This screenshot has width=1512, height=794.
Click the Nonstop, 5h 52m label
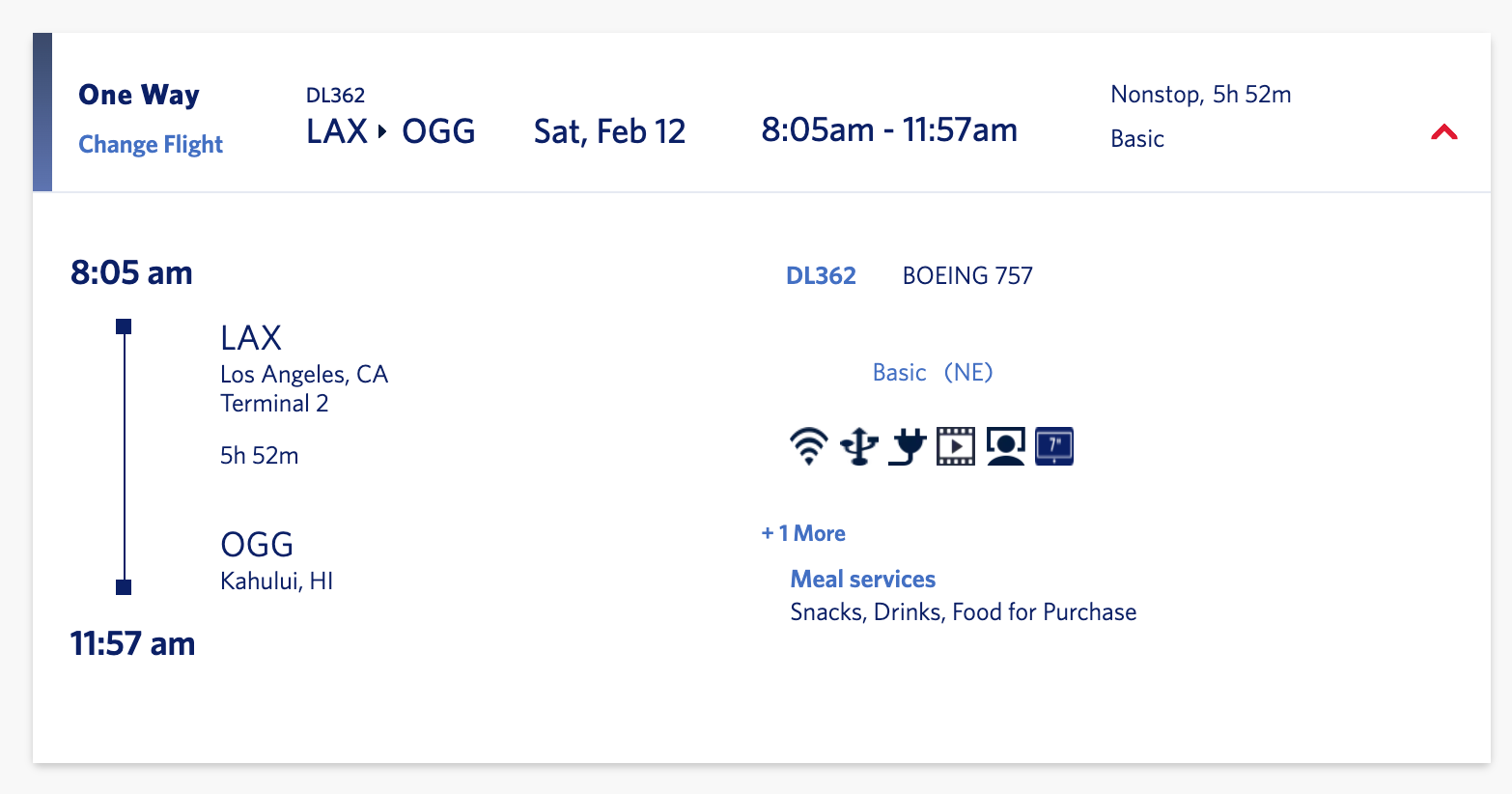1200,95
